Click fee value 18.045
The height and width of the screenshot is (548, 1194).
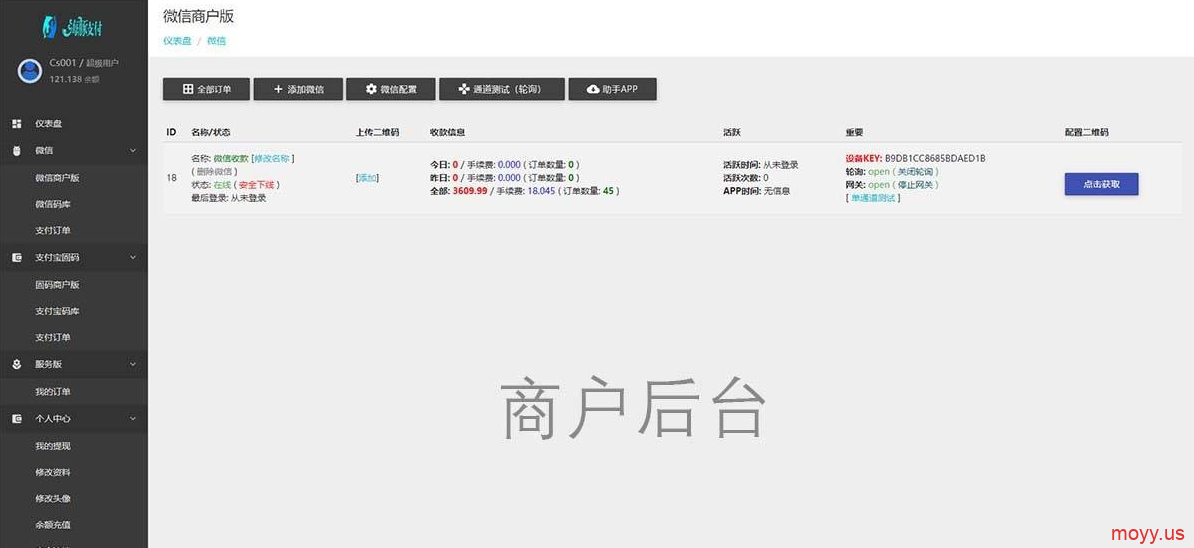[541, 191]
